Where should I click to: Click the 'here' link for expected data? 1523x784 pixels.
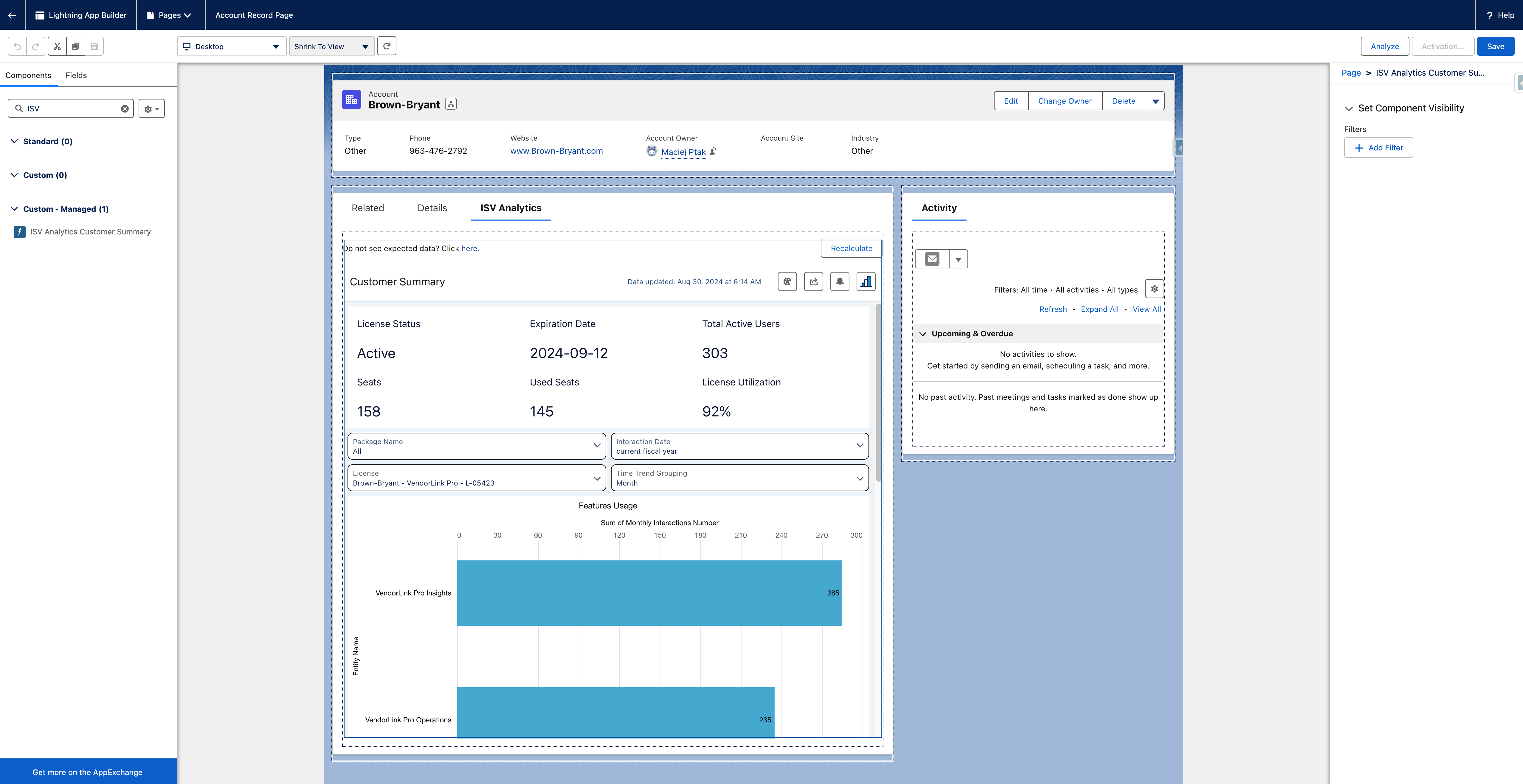coord(469,248)
